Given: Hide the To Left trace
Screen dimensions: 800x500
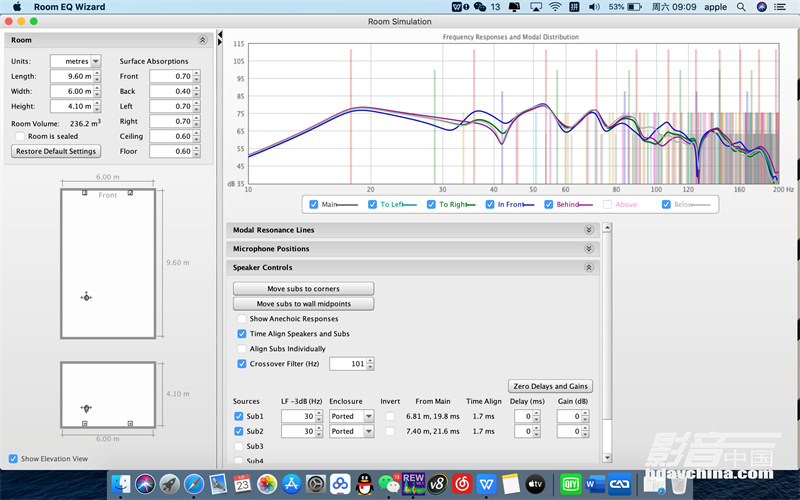Looking at the screenshot, I should [x=372, y=204].
